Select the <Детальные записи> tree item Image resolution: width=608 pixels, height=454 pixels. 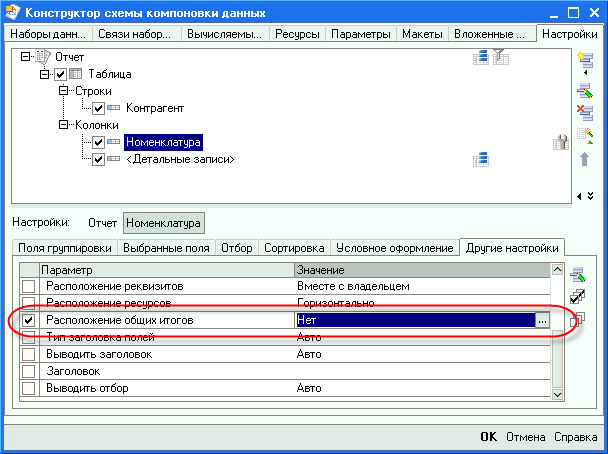(180, 159)
